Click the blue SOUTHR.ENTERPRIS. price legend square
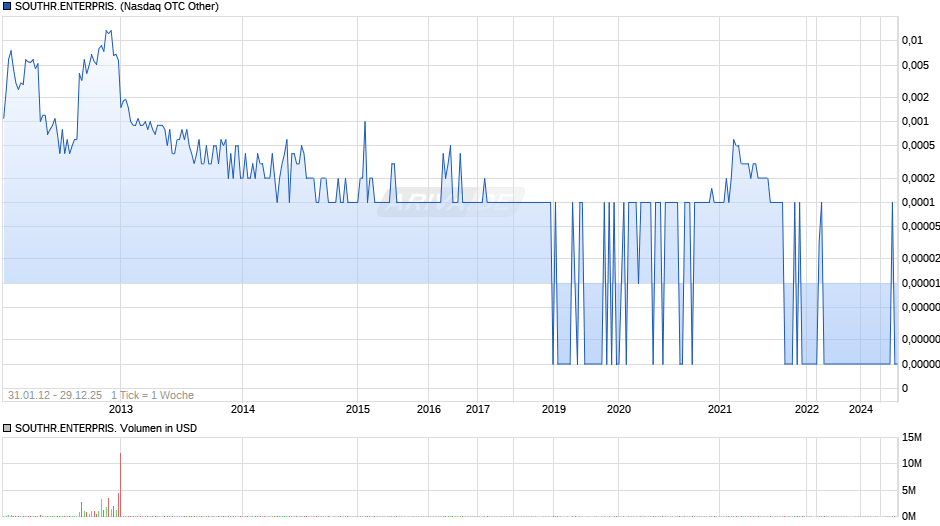 (7, 7)
